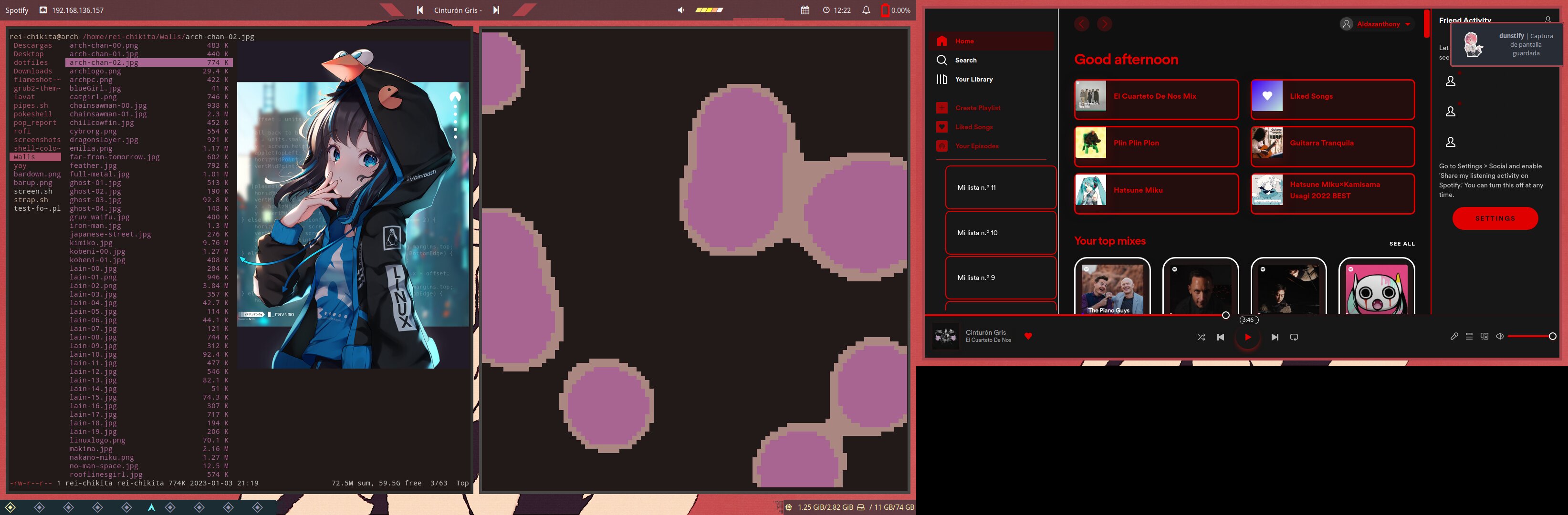The height and width of the screenshot is (515, 1568).
Task: Skip to next track in Spotify player
Action: point(1275,337)
